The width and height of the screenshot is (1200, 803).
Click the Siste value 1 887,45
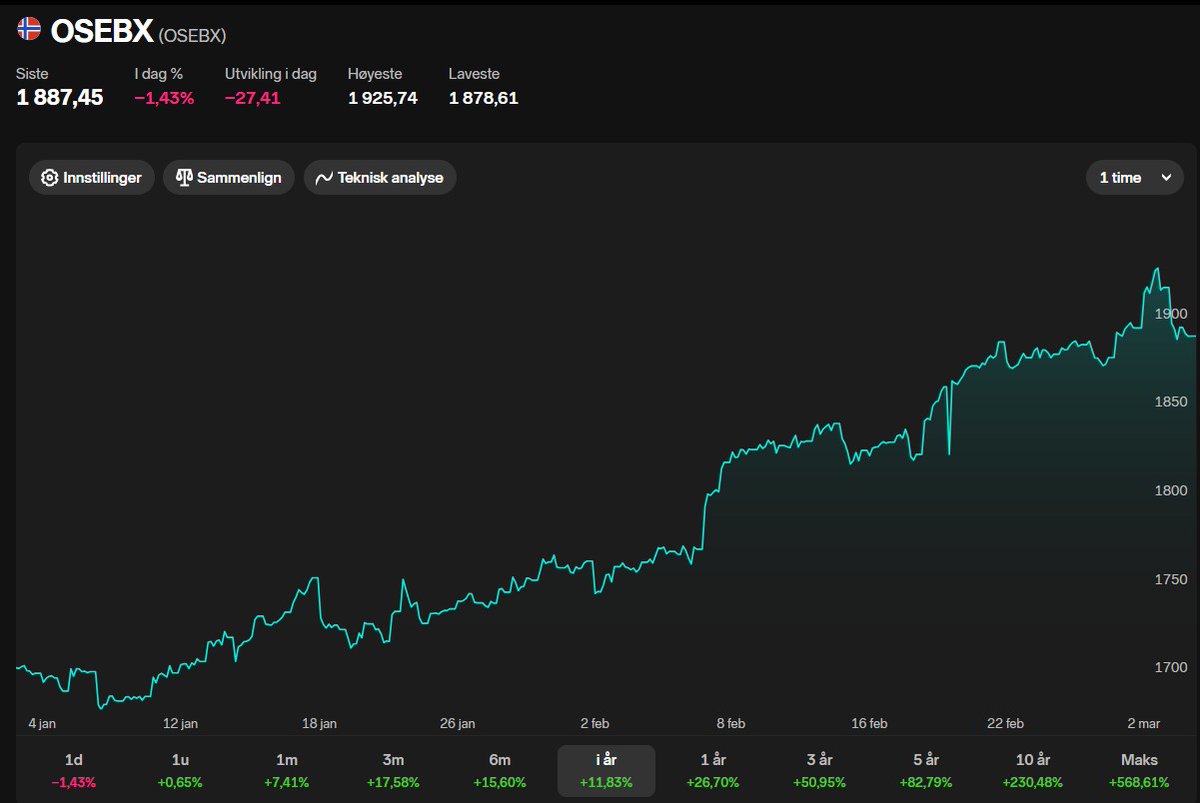(x=60, y=98)
